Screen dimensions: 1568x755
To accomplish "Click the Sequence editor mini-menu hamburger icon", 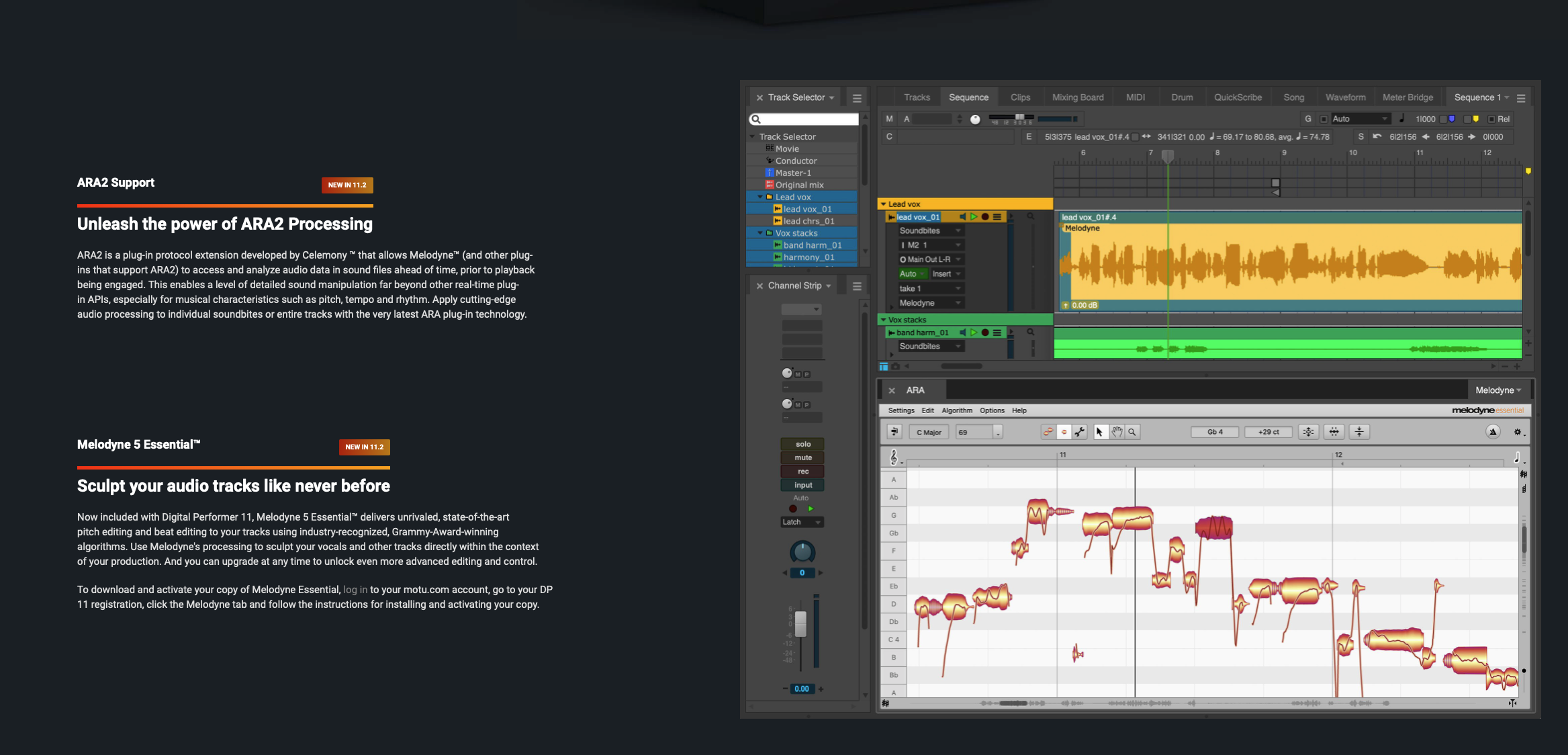I will pos(1521,98).
